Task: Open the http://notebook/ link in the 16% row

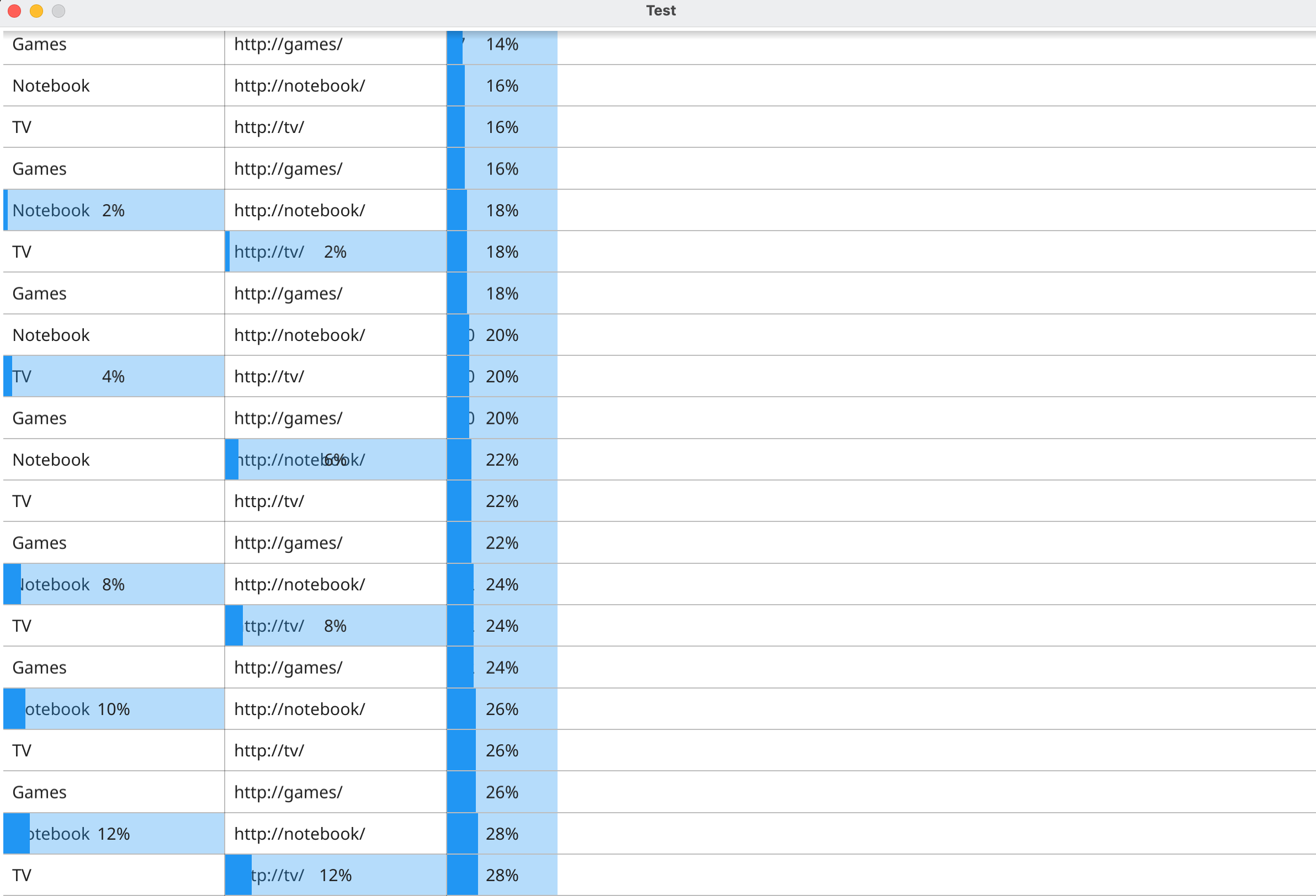Action: click(x=300, y=86)
